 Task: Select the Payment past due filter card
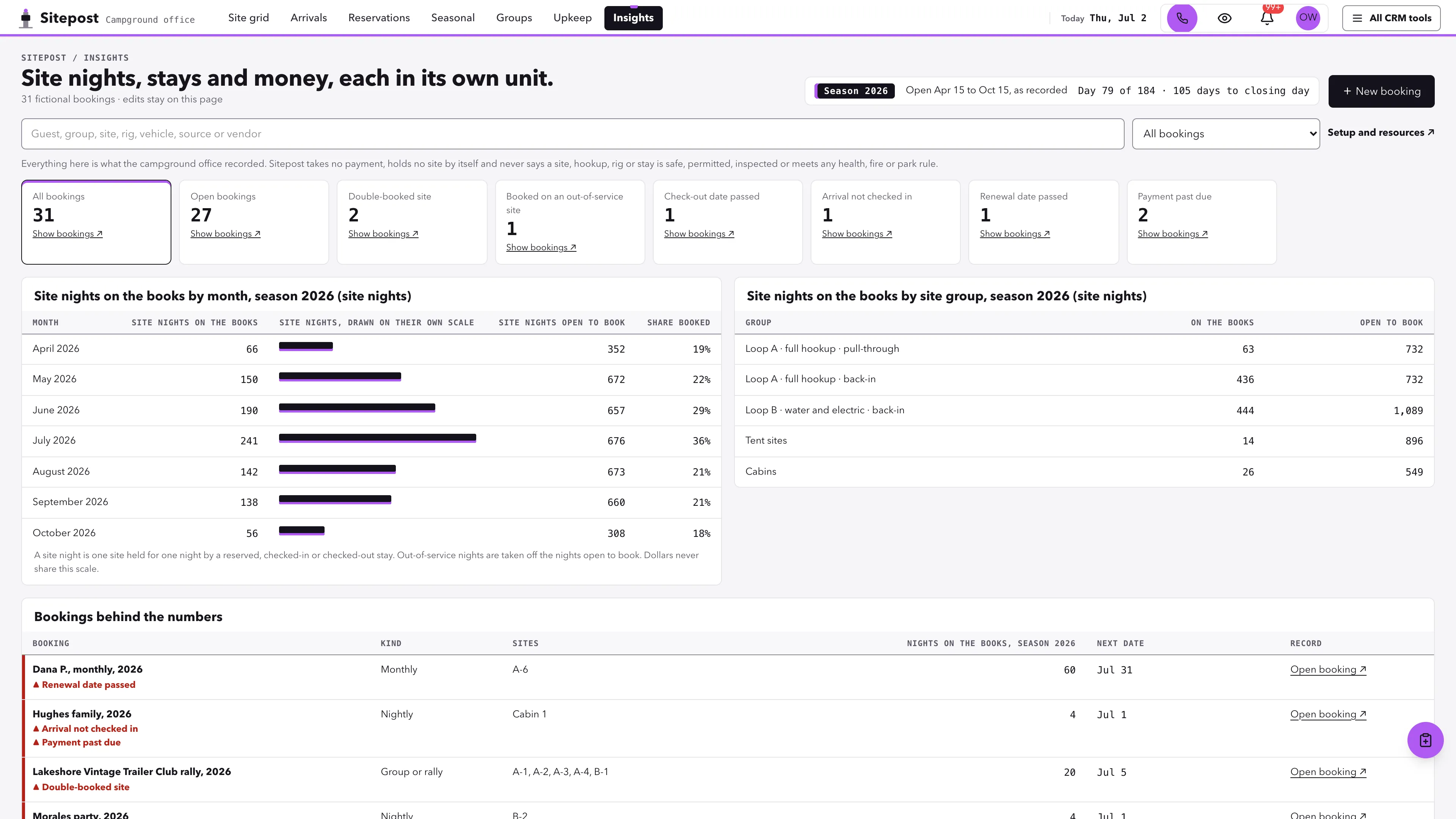(1201, 222)
